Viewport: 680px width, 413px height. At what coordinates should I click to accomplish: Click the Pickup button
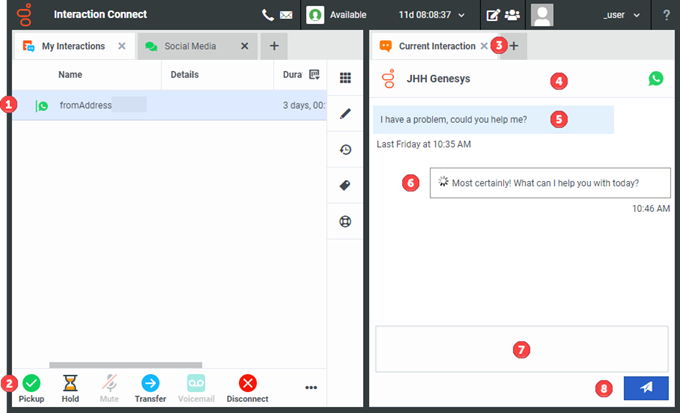(x=31, y=383)
